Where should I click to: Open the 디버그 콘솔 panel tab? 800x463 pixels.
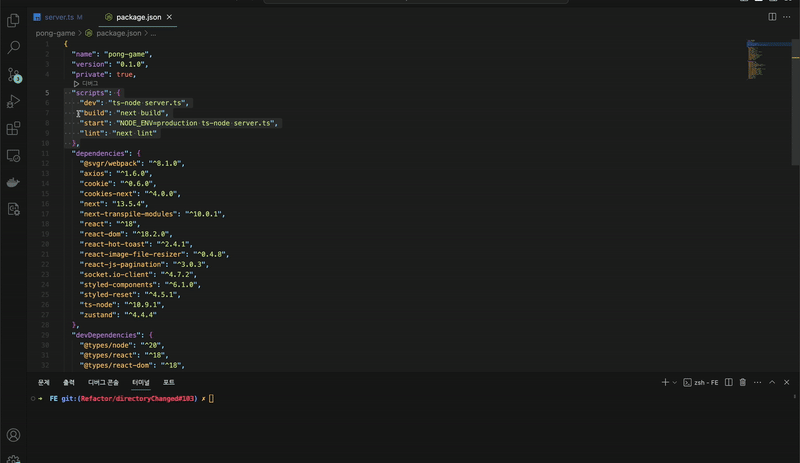click(103, 382)
